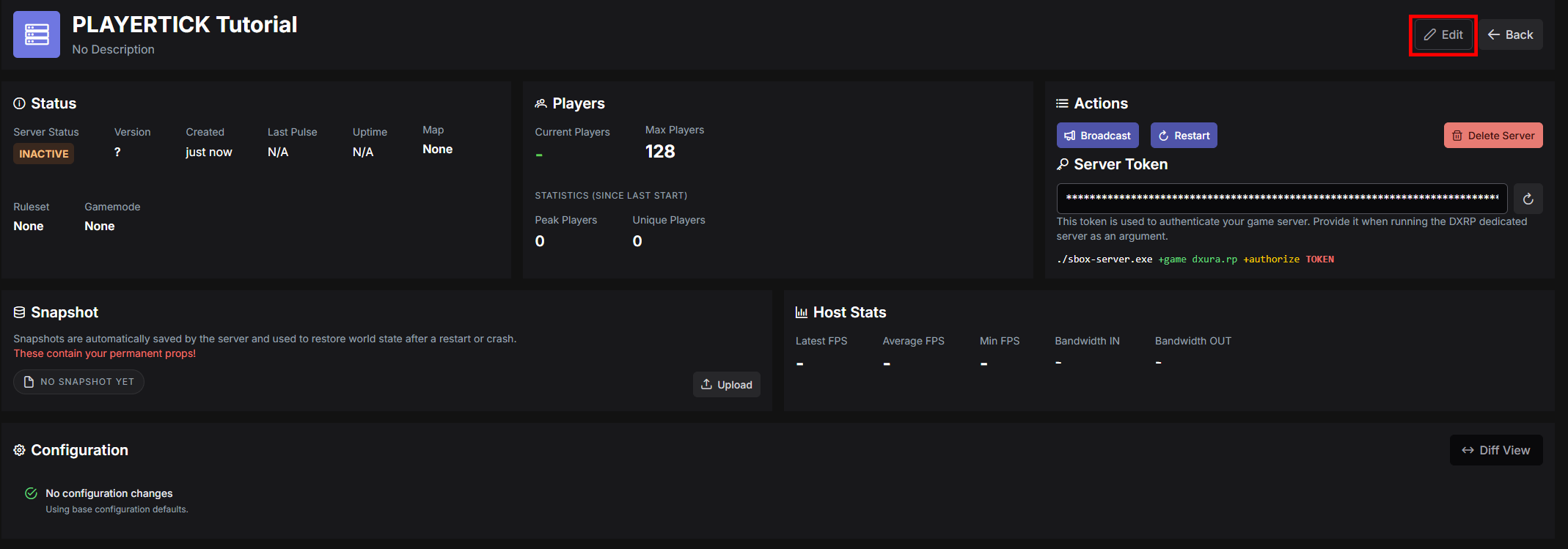This screenshot has height=549, width=1568.
Task: Click the Status info icon
Action: (x=18, y=103)
